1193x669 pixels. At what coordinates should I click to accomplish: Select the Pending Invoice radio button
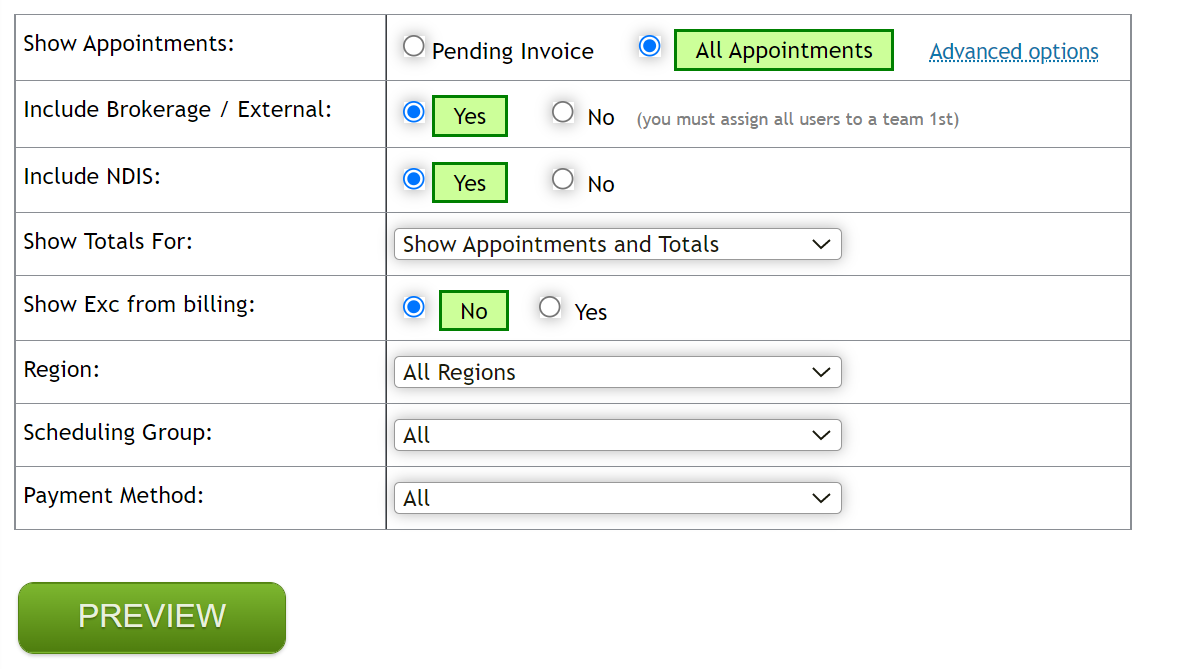(x=413, y=46)
